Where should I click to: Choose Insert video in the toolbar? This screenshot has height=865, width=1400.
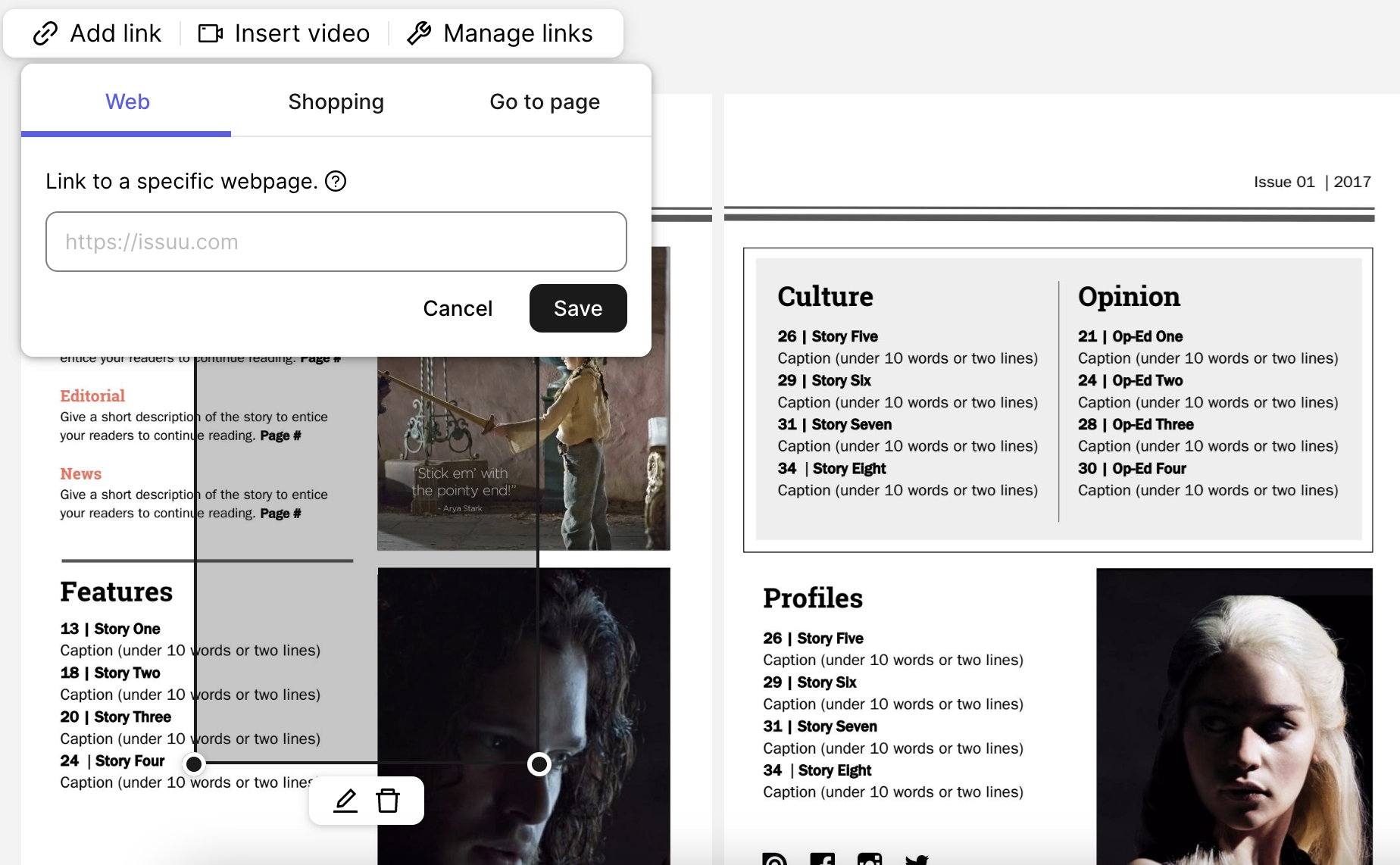coord(284,33)
